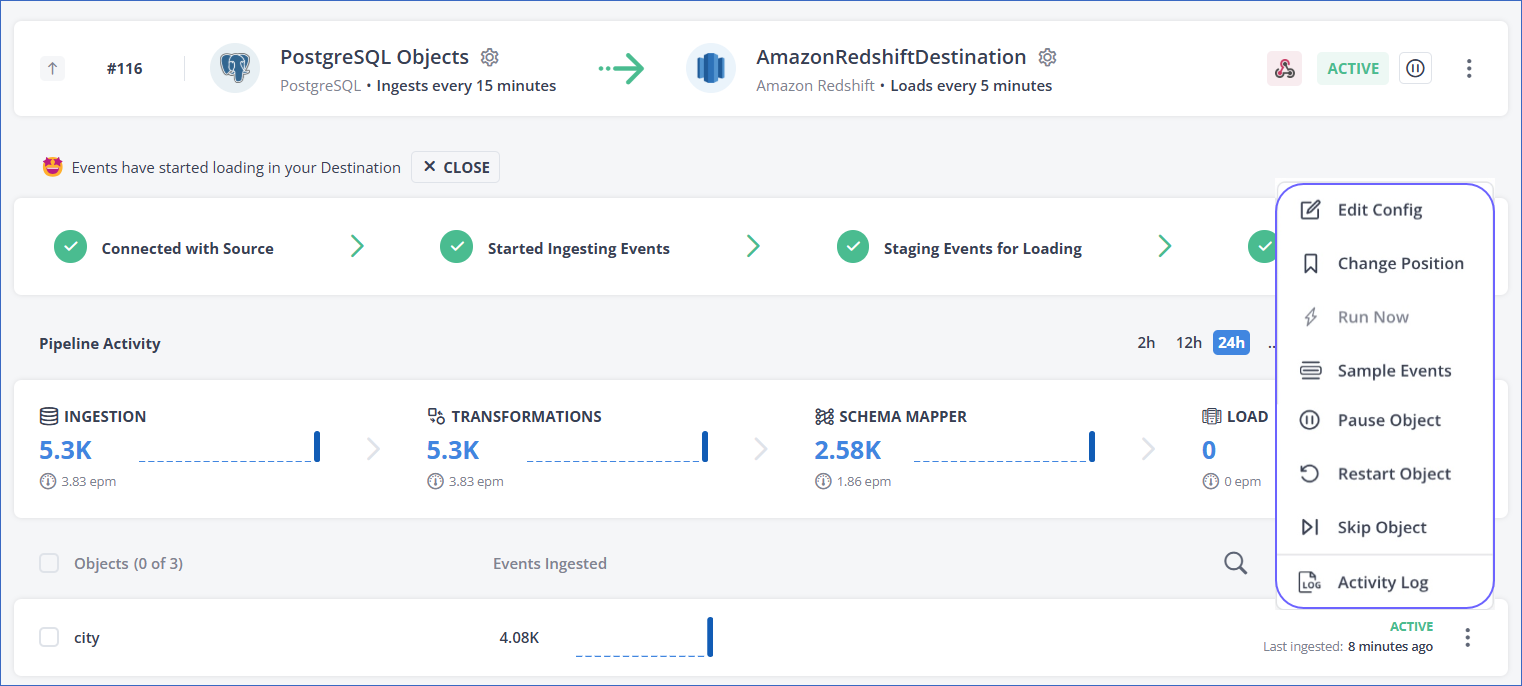Click chevron after Schema Mapper card
Image resolution: width=1522 pixels, height=686 pixels.
click(1148, 448)
